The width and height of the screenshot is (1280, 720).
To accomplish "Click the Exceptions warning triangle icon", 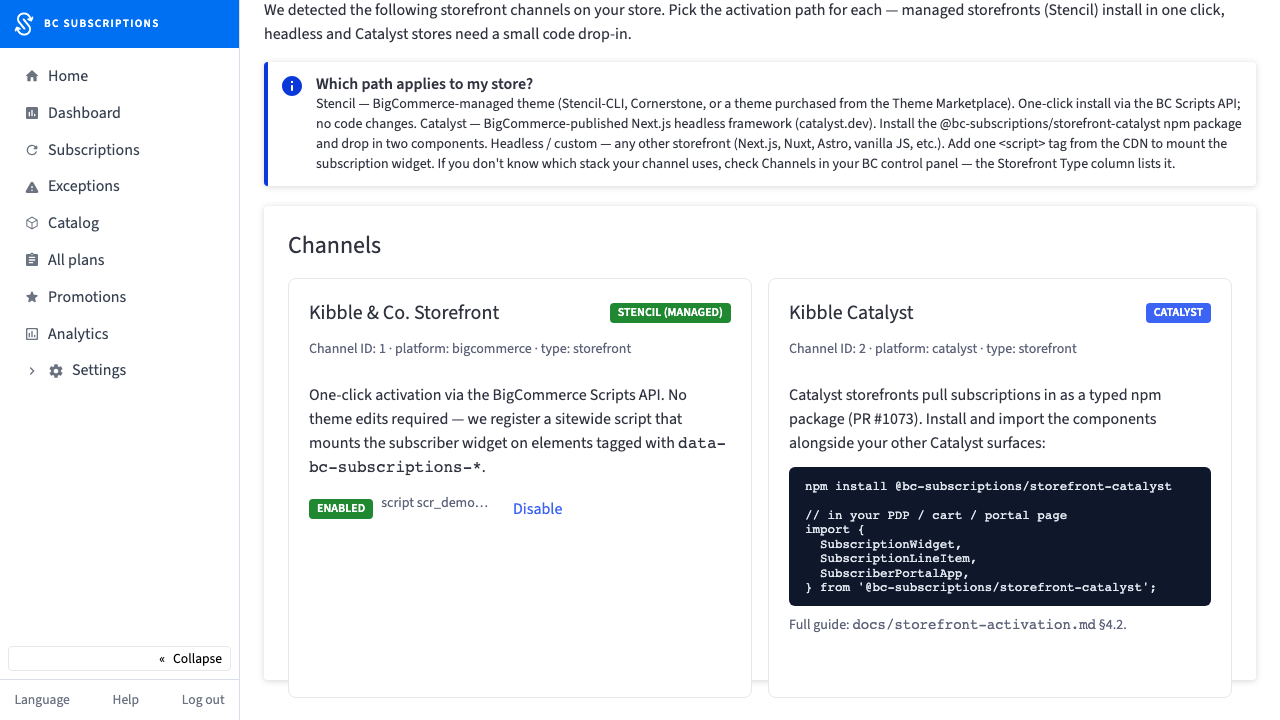I will (32, 187).
